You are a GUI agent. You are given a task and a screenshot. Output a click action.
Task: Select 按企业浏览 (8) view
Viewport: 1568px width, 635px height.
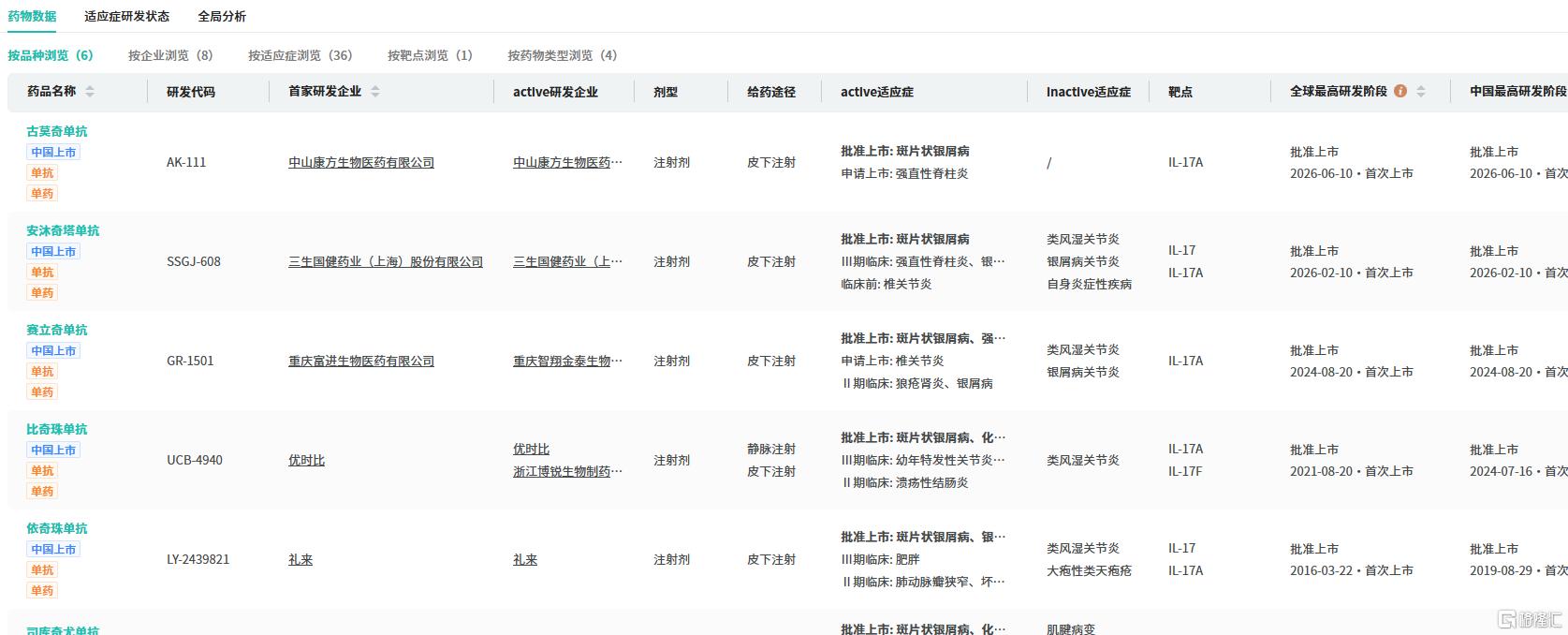170,55
